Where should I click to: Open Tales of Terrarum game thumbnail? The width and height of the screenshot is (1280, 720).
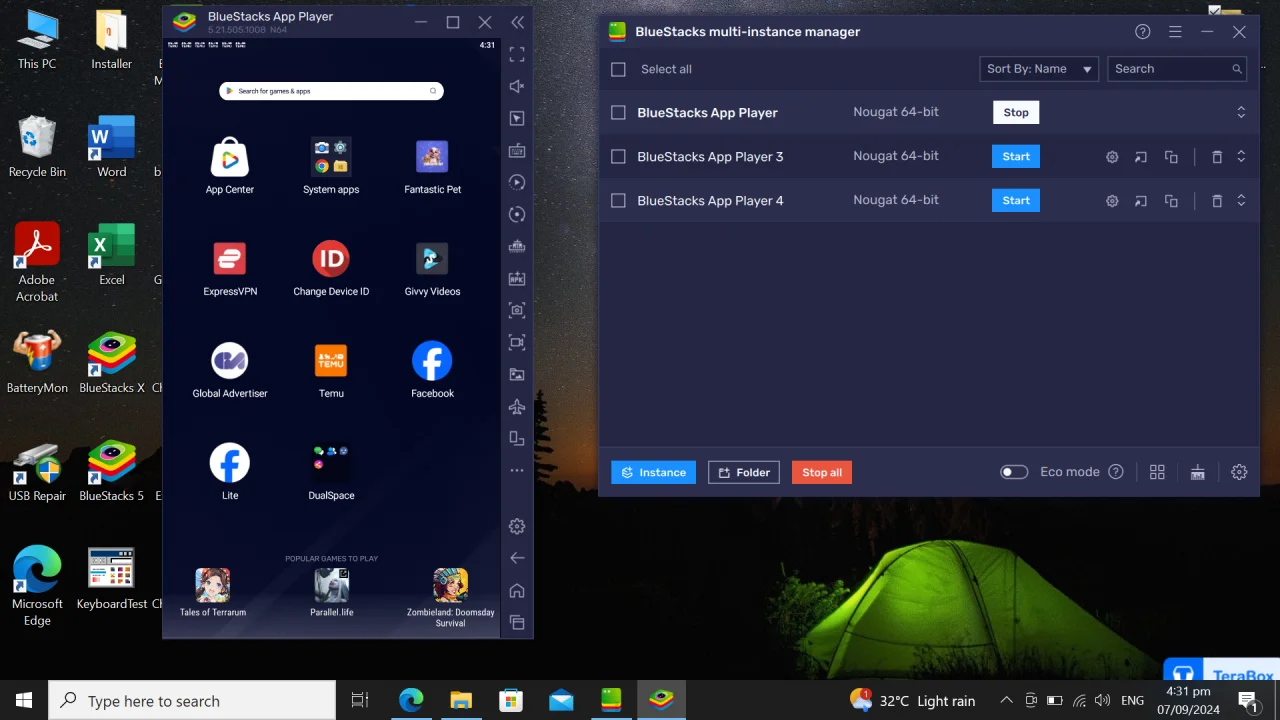(212, 585)
